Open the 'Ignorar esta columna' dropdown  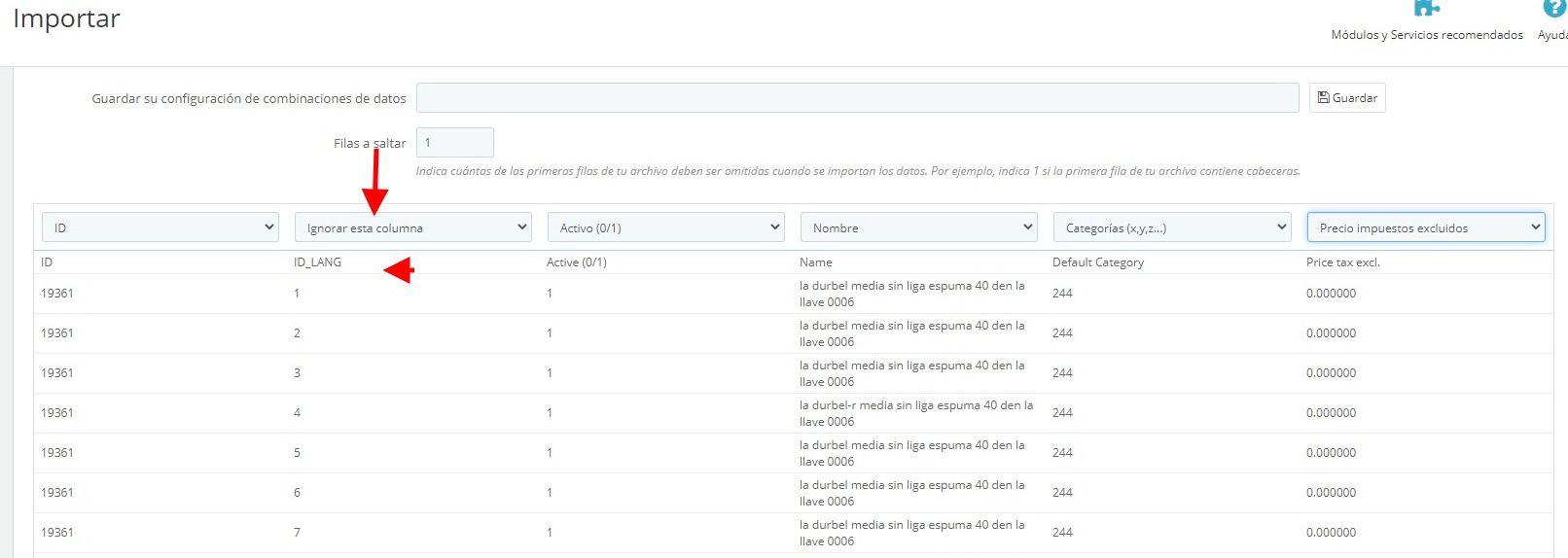point(413,227)
